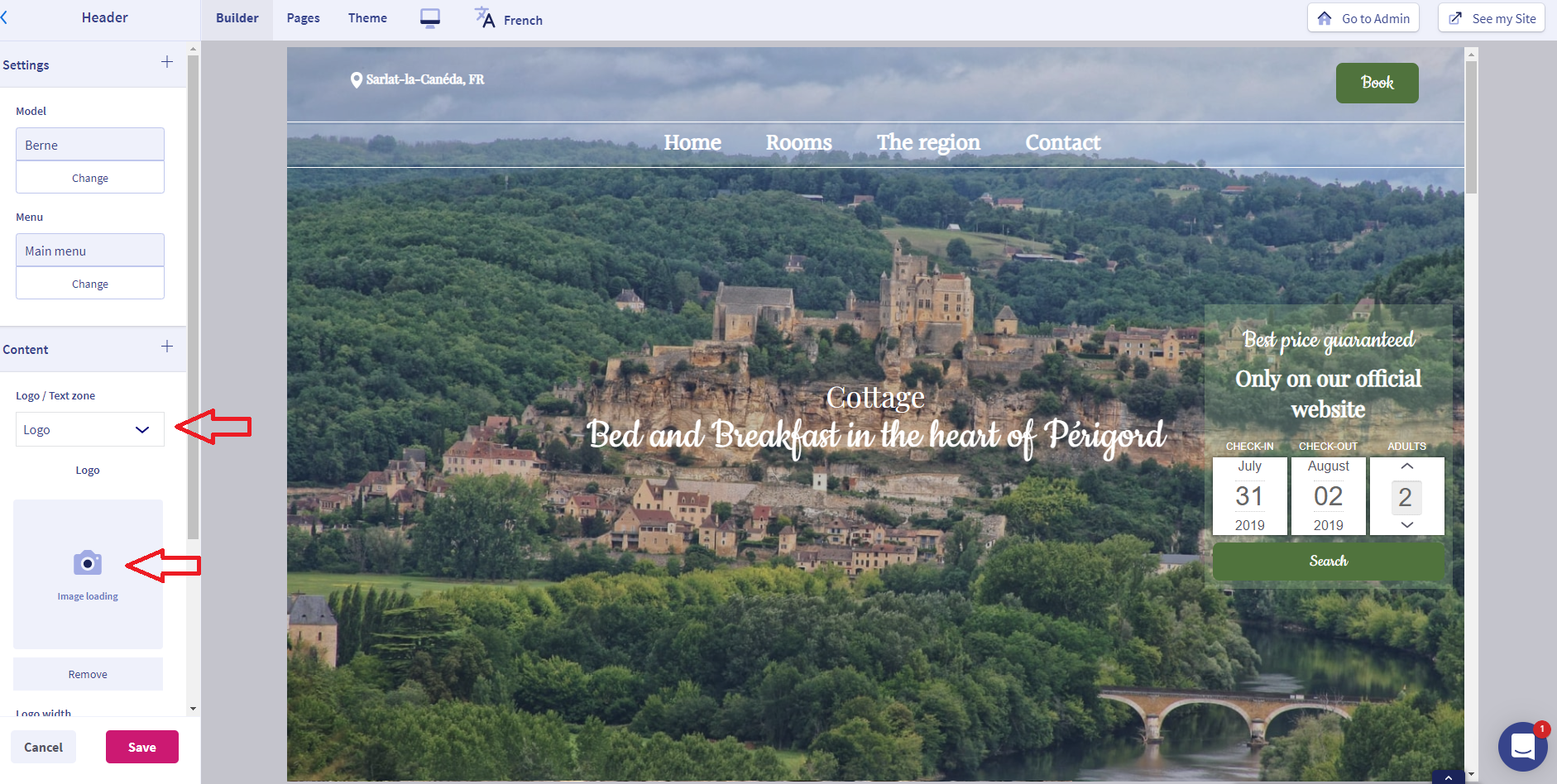1557x784 pixels.
Task: Click the Bed and Breakfast headline text
Action: pyautogui.click(x=876, y=435)
